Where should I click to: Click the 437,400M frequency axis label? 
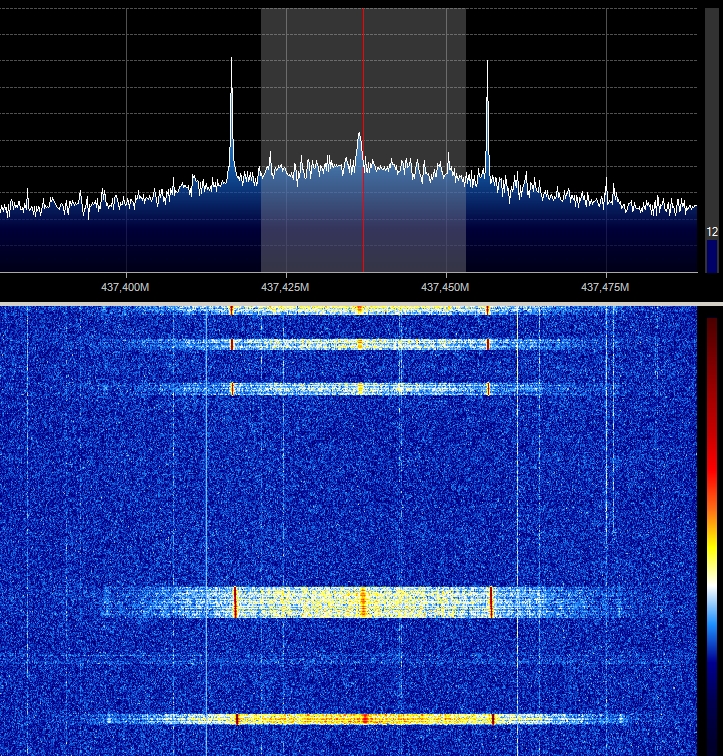[x=126, y=288]
